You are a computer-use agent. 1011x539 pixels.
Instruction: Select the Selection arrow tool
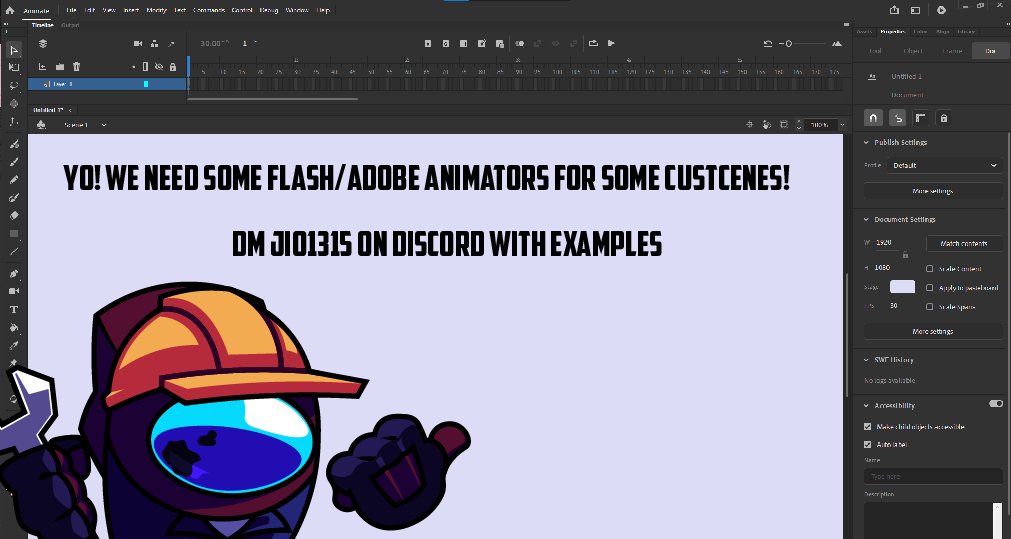tap(14, 50)
